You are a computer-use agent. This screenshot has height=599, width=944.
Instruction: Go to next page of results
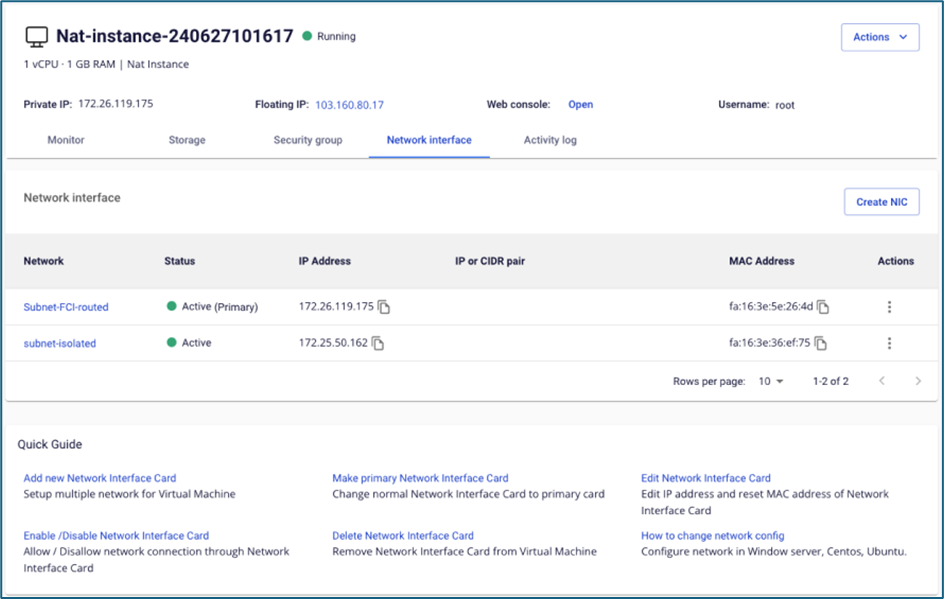point(917,381)
